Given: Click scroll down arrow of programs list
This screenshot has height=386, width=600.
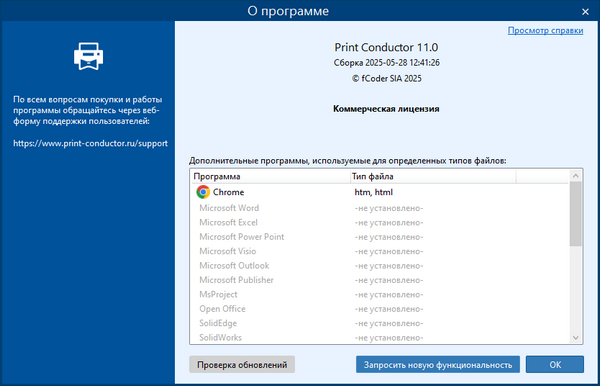Looking at the screenshot, I should [576, 338].
